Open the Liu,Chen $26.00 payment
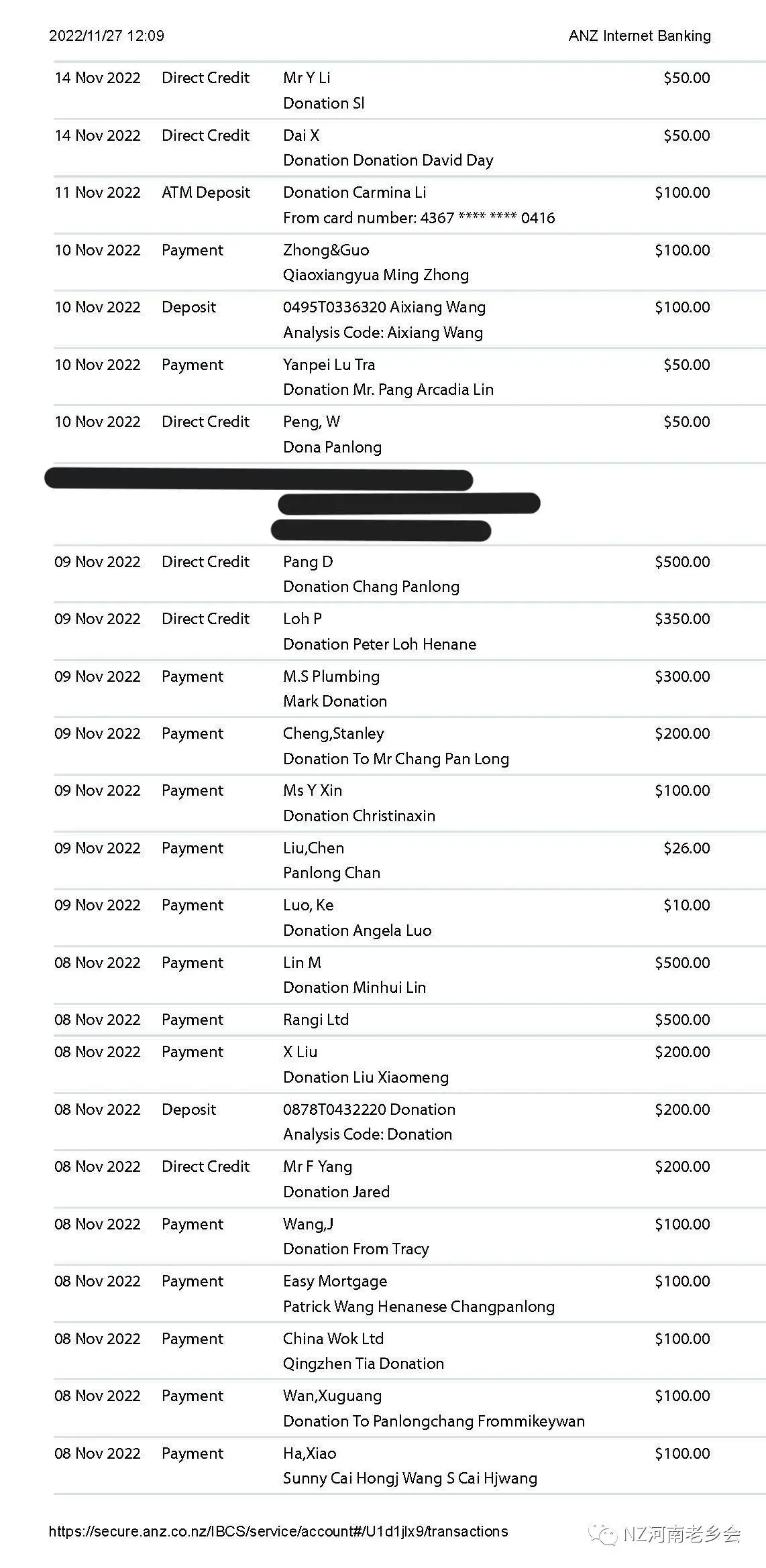766x1568 pixels. [409, 861]
